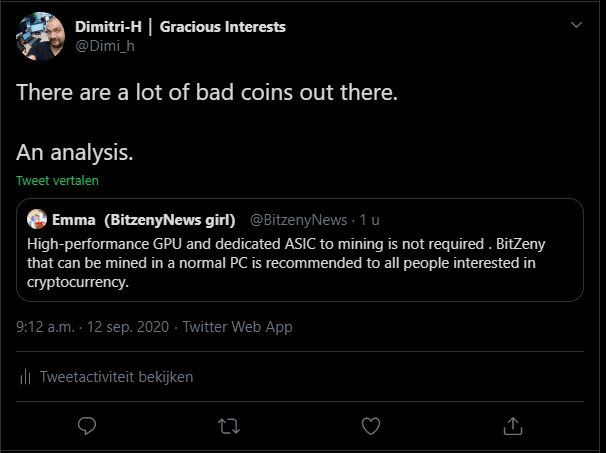Like the tweet with the heart icon
This screenshot has width=606, height=453.
371,426
